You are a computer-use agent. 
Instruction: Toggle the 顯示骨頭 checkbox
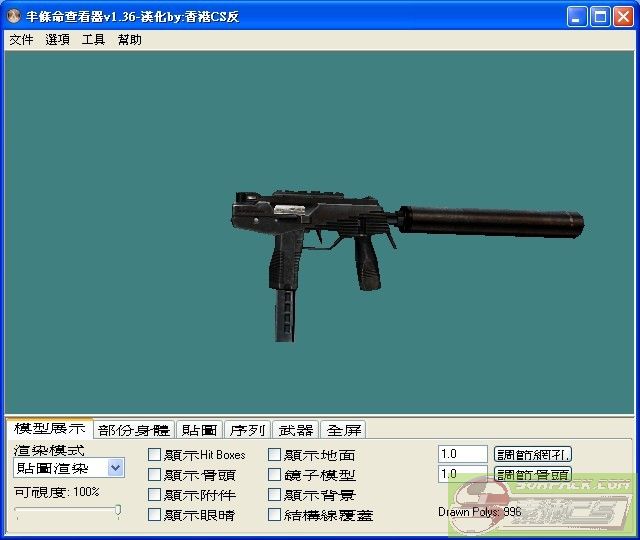[154, 475]
